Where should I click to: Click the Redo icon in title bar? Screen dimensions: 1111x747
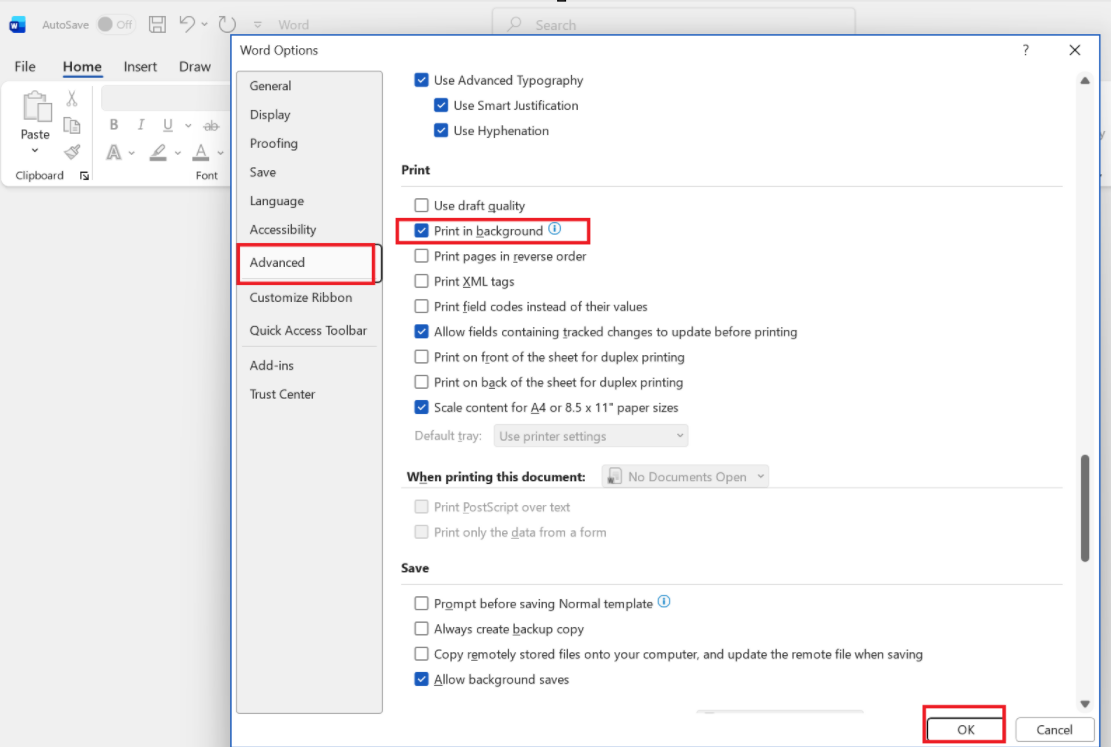pos(227,24)
